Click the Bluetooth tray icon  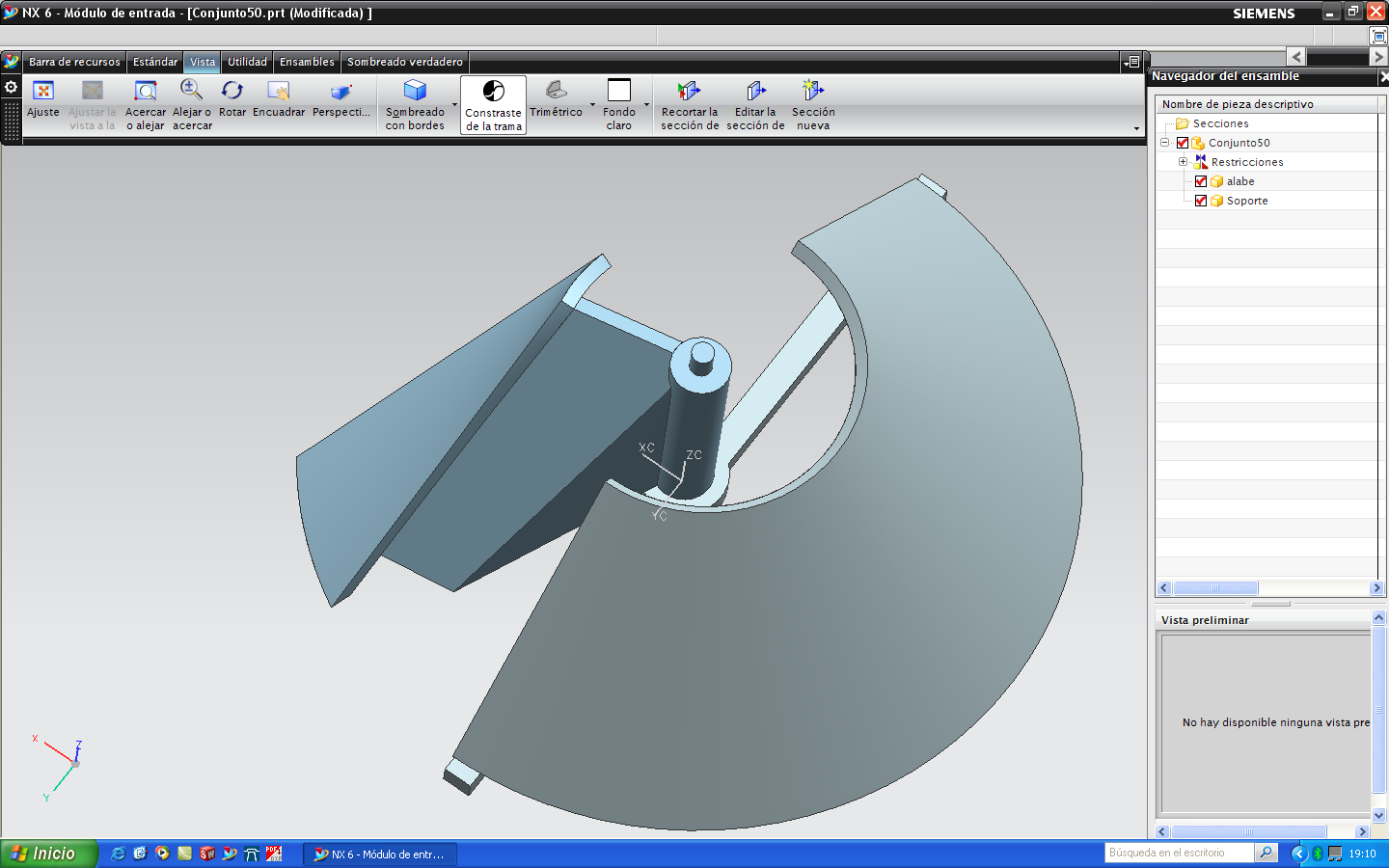[x=1318, y=854]
